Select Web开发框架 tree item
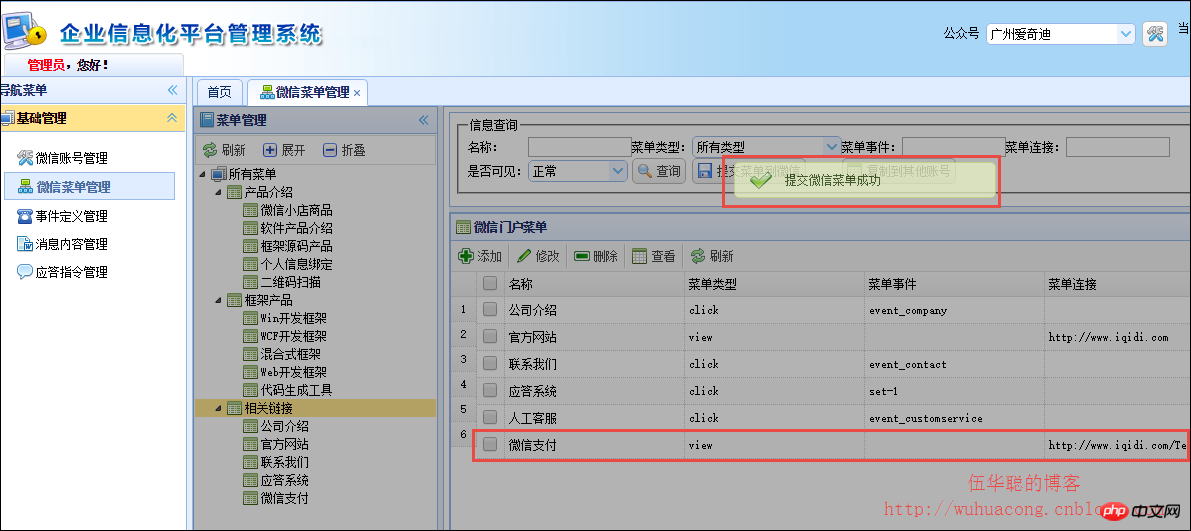This screenshot has height=531, width=1191. (293, 372)
